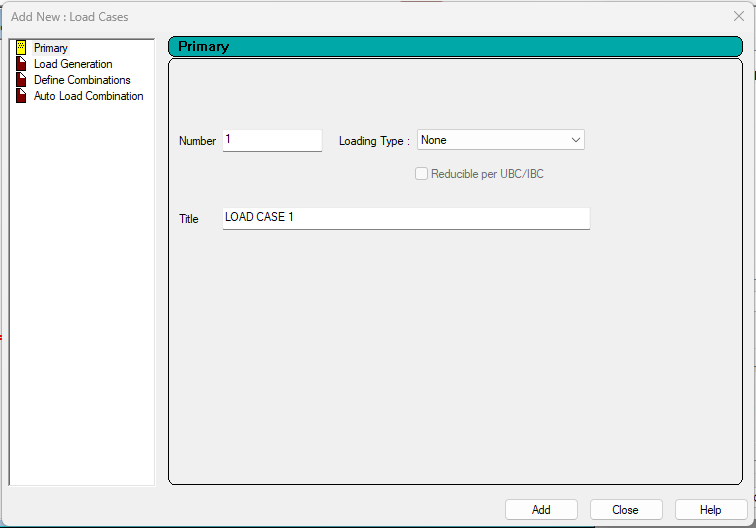Enable the Reducible per UBC/IBC checkbox
This screenshot has height=528, width=756.
pos(421,174)
